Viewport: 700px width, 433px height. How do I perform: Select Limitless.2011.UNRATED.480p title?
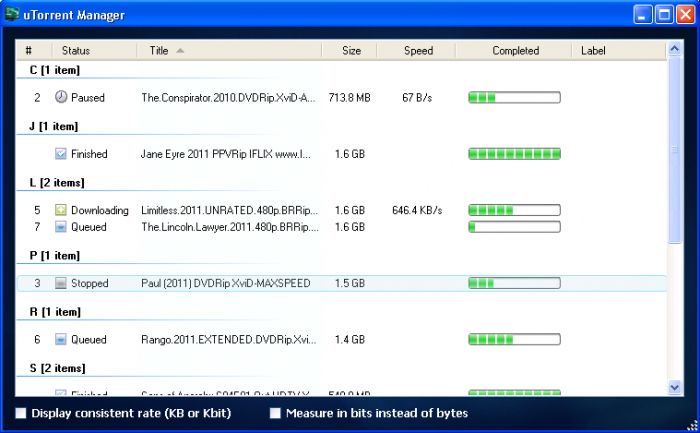(229, 210)
